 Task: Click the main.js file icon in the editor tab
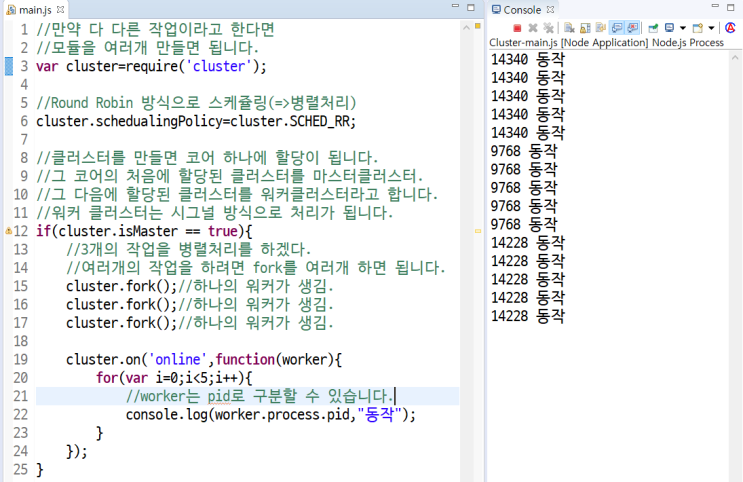tap(11, 9)
